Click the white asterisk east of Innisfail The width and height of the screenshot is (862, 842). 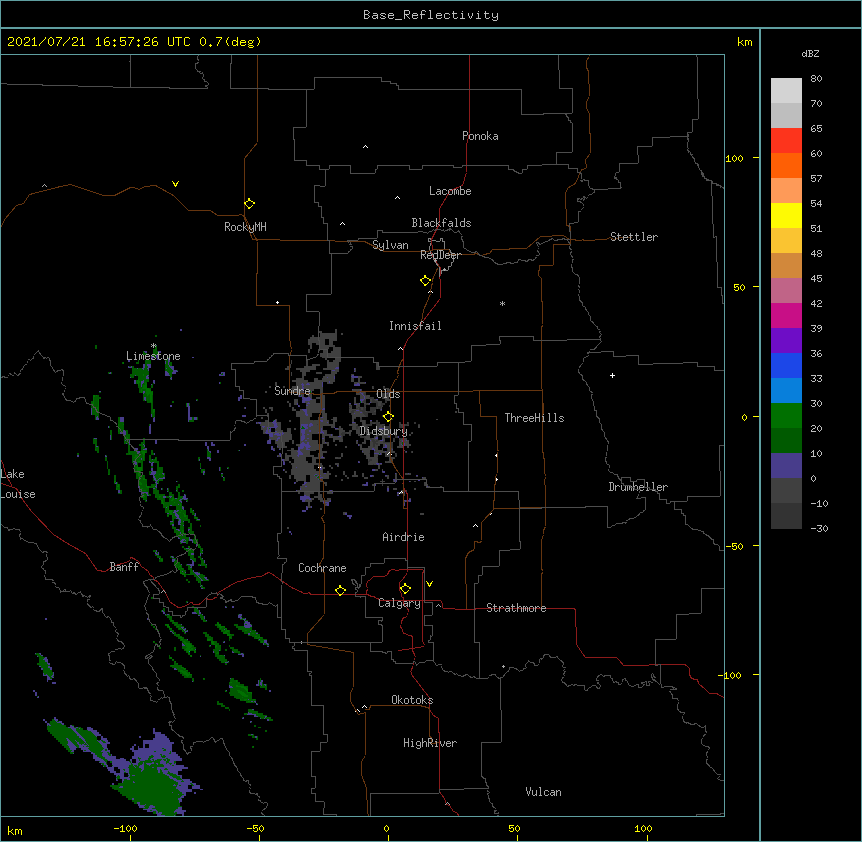click(502, 303)
